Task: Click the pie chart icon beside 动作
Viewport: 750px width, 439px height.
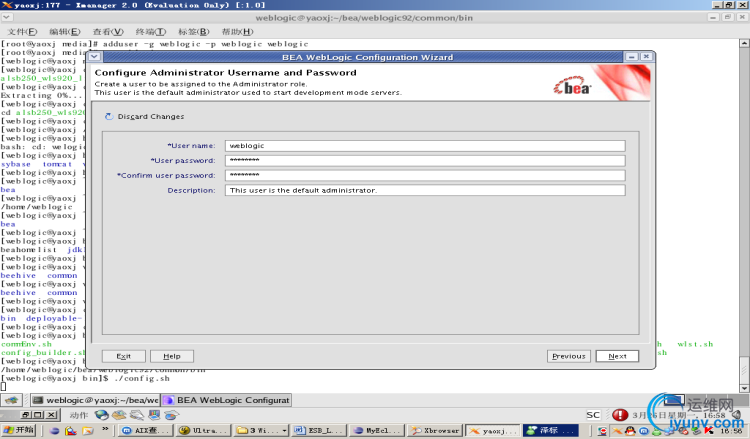Action: (x=171, y=415)
